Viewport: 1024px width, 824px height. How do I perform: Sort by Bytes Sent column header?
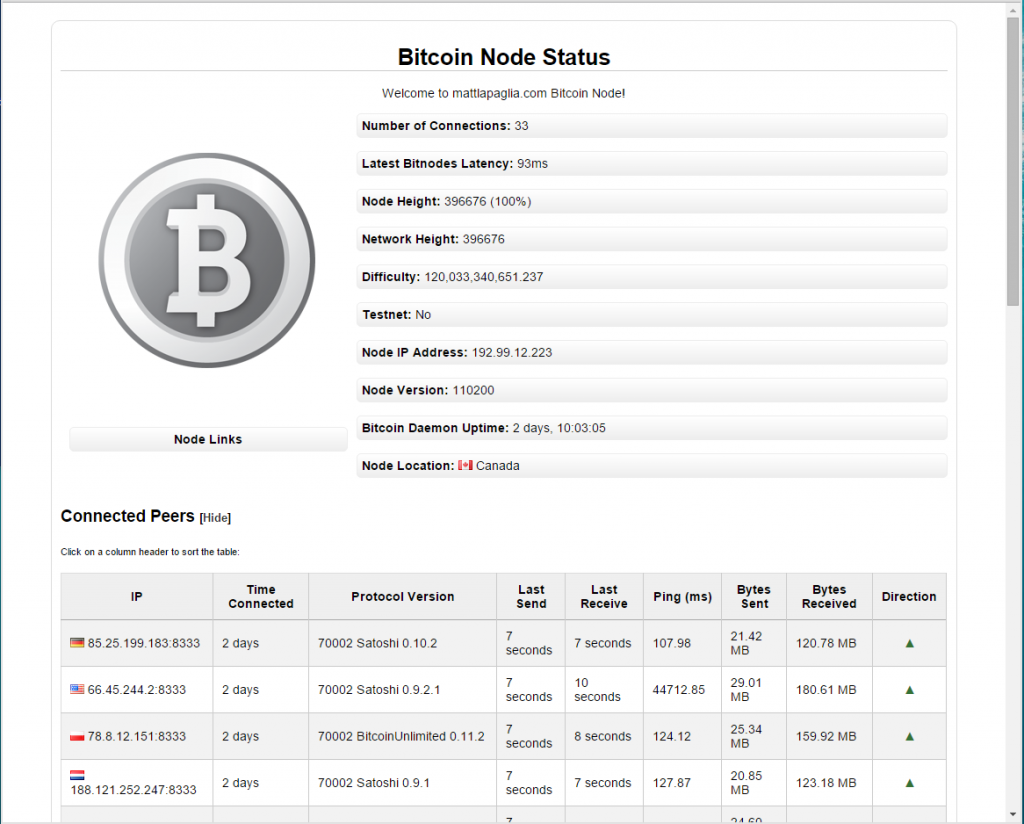pyautogui.click(x=754, y=596)
